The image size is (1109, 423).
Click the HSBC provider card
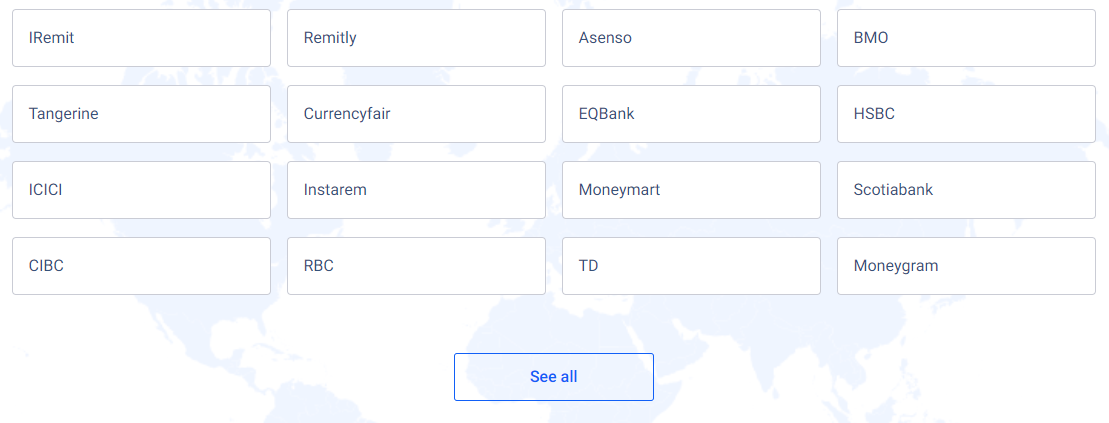(966, 114)
